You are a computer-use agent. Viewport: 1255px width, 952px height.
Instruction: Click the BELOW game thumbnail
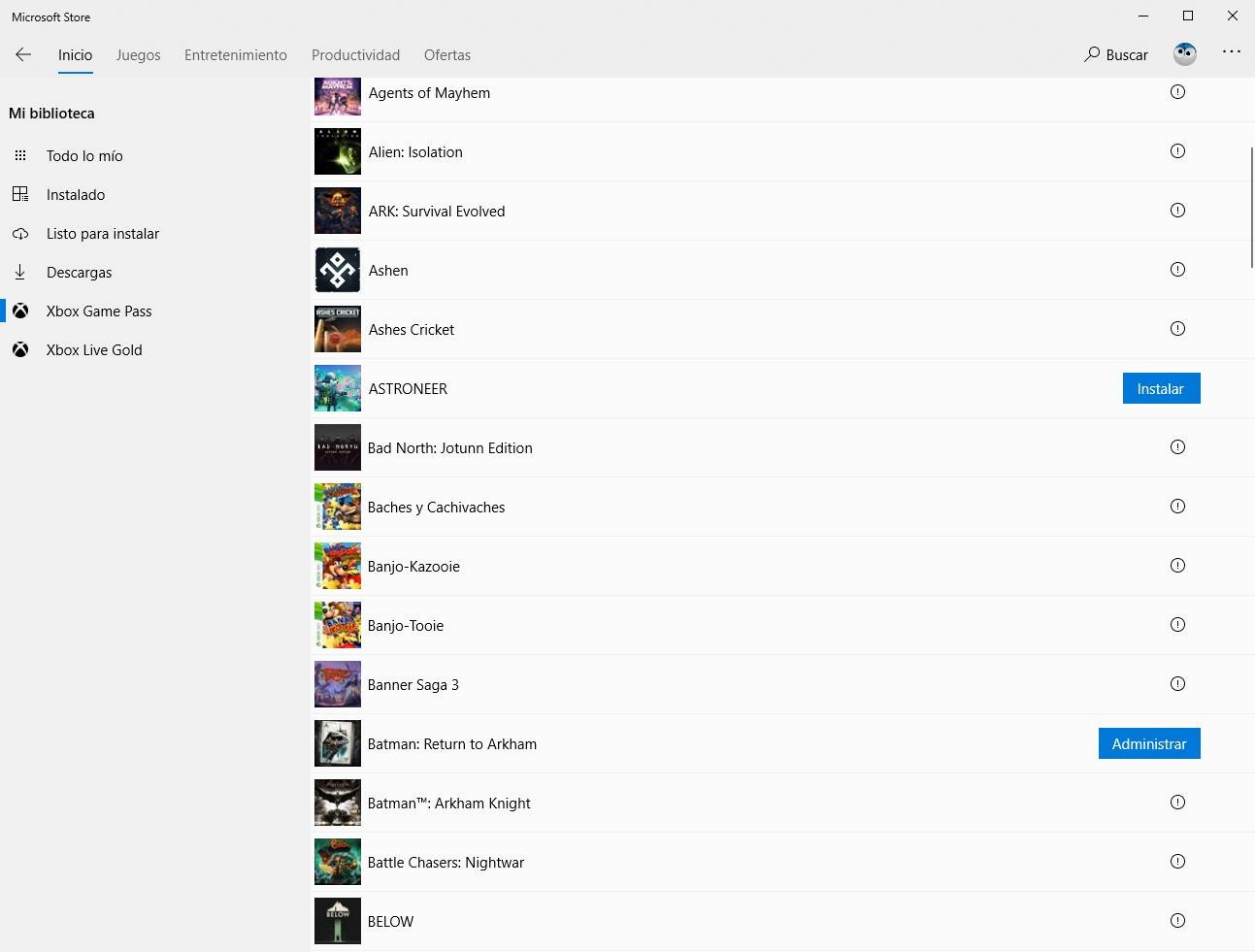coord(338,921)
